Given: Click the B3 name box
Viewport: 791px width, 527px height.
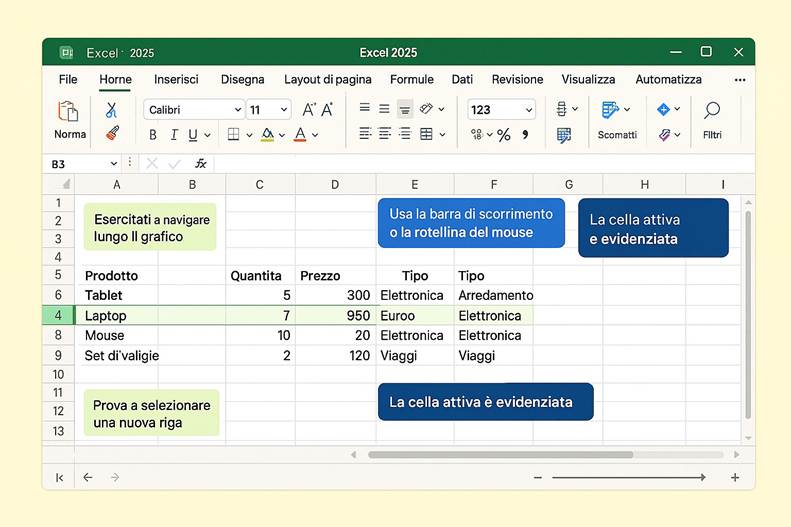Looking at the screenshot, I should (x=83, y=164).
